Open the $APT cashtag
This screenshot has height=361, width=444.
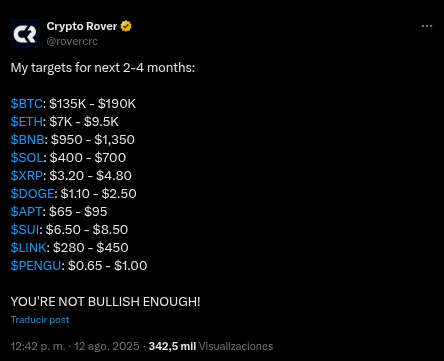[26, 212]
